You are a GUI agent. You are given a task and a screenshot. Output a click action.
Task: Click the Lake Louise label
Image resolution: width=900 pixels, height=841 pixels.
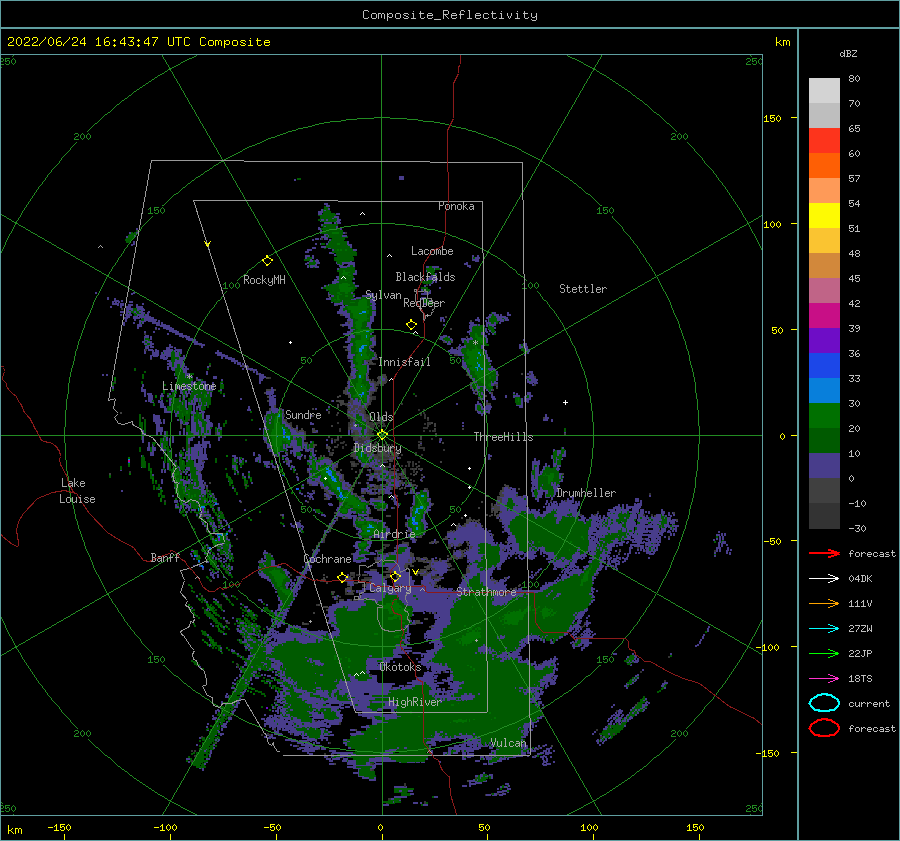pyautogui.click(x=77, y=491)
